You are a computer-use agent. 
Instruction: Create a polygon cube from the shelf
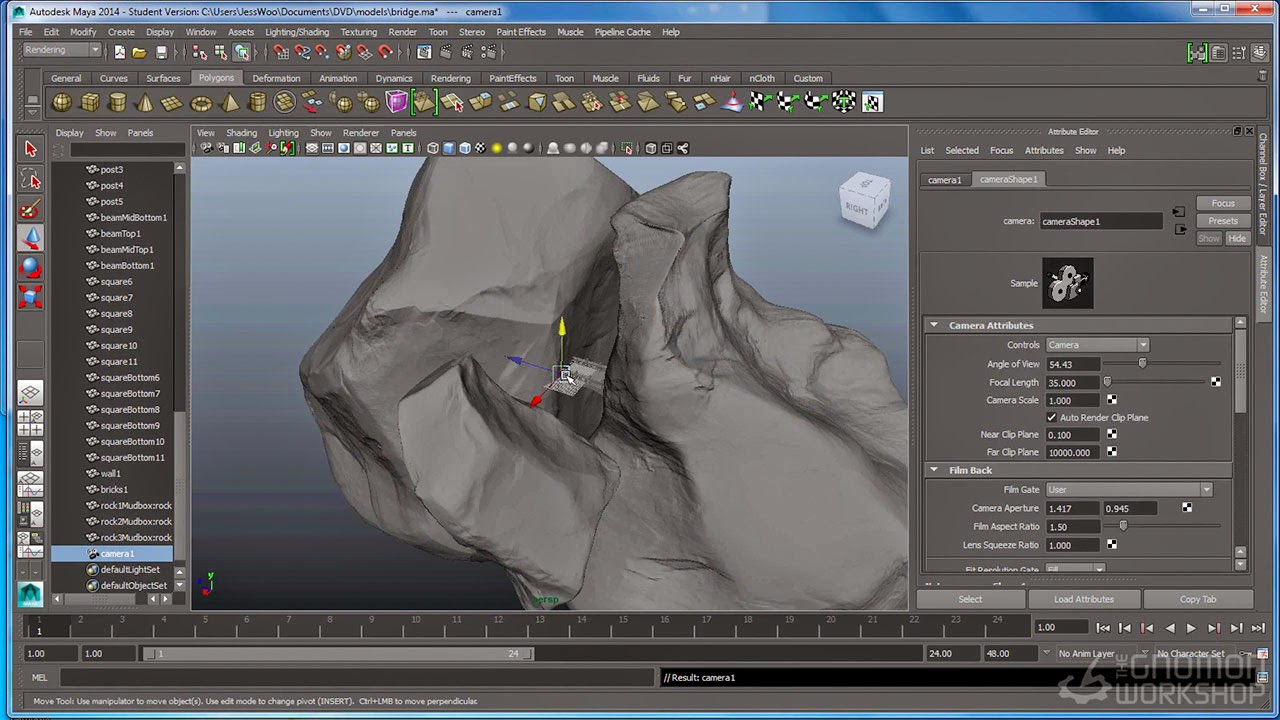coord(90,102)
